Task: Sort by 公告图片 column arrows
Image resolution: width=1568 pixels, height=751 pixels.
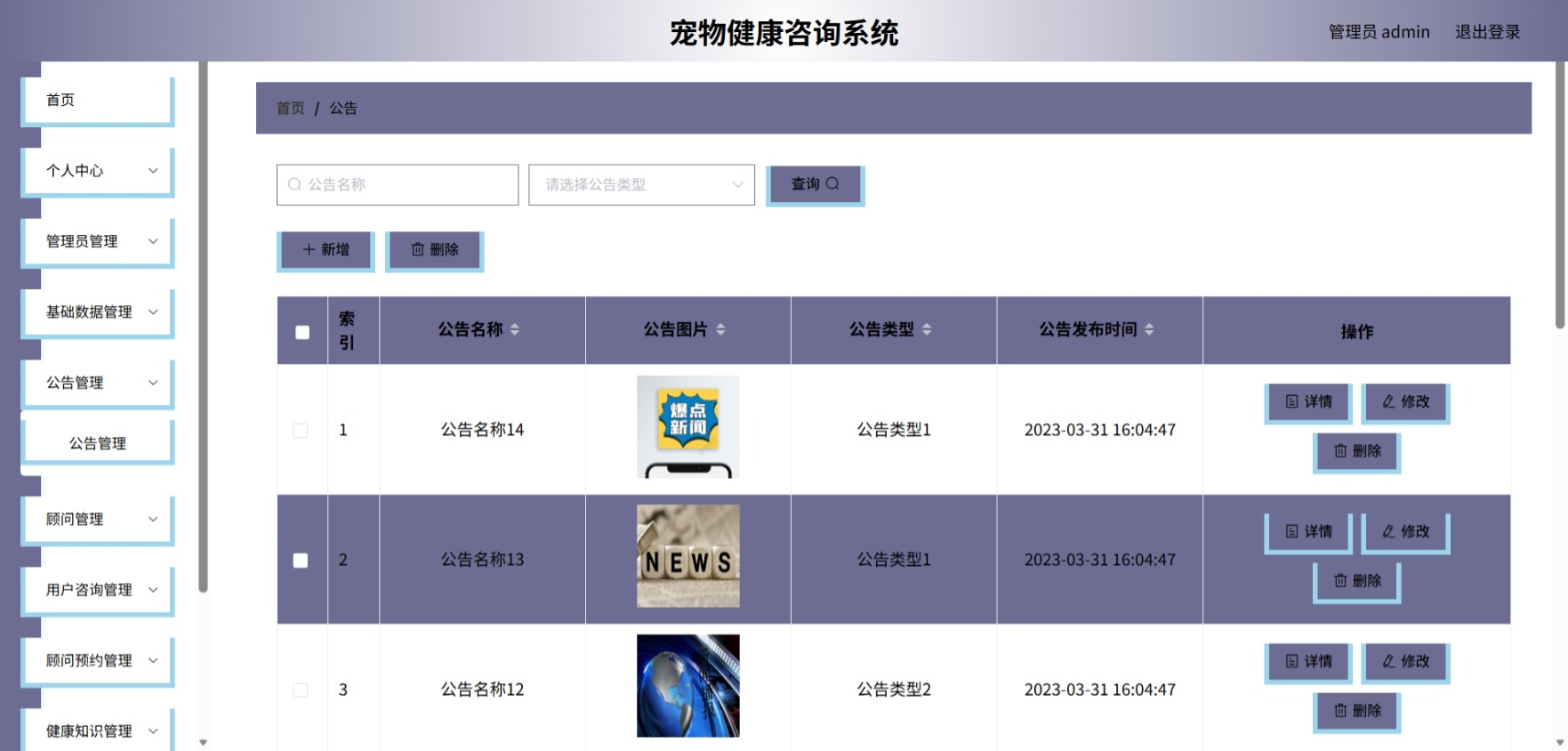Action: pos(720,329)
